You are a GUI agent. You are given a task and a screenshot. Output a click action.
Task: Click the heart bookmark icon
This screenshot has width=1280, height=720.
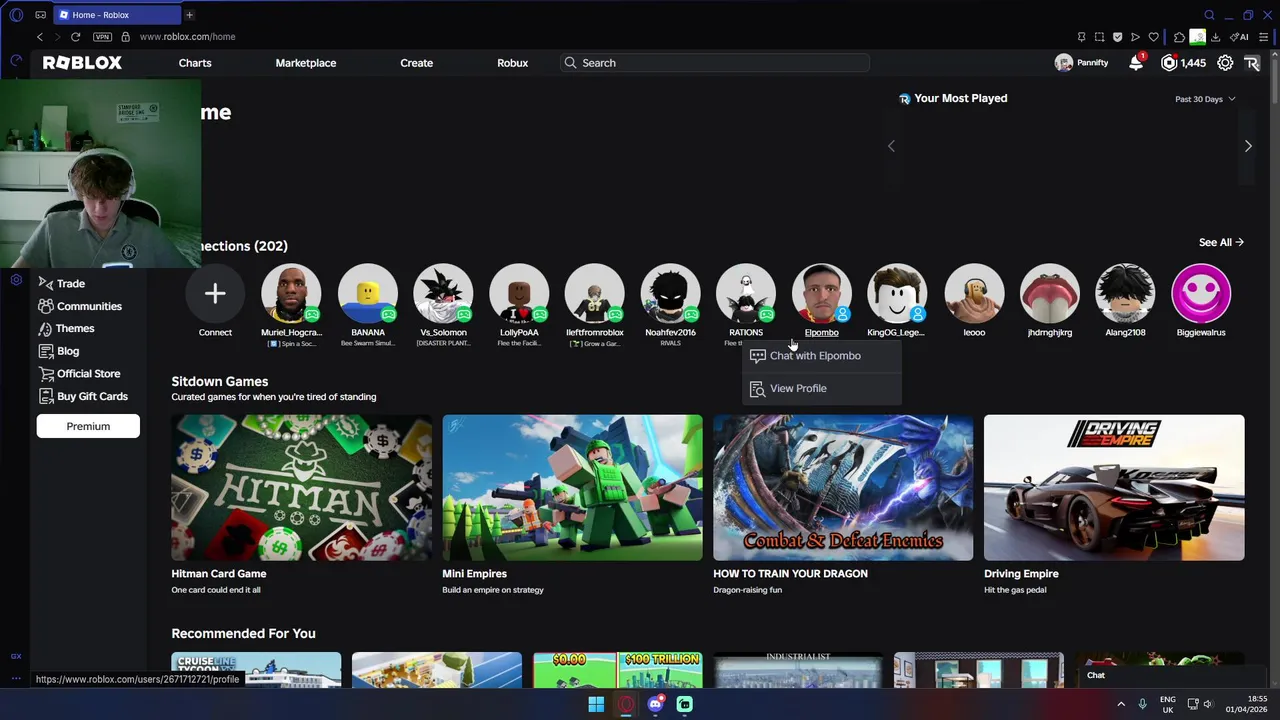tap(1153, 37)
